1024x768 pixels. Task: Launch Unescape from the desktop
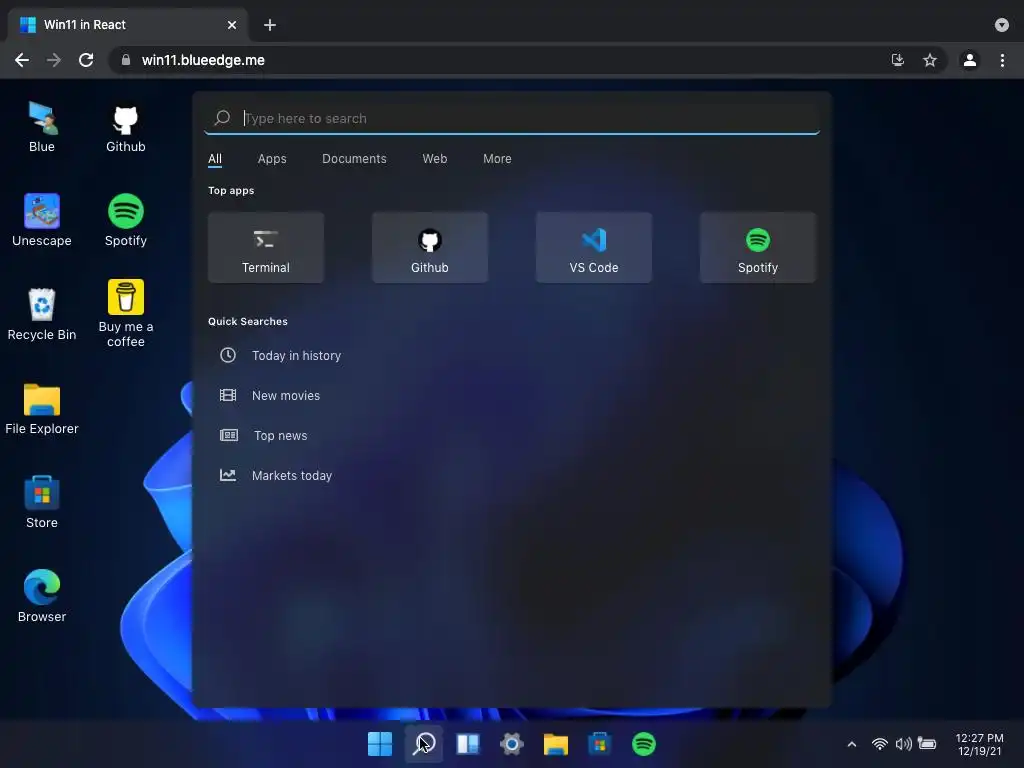(42, 221)
